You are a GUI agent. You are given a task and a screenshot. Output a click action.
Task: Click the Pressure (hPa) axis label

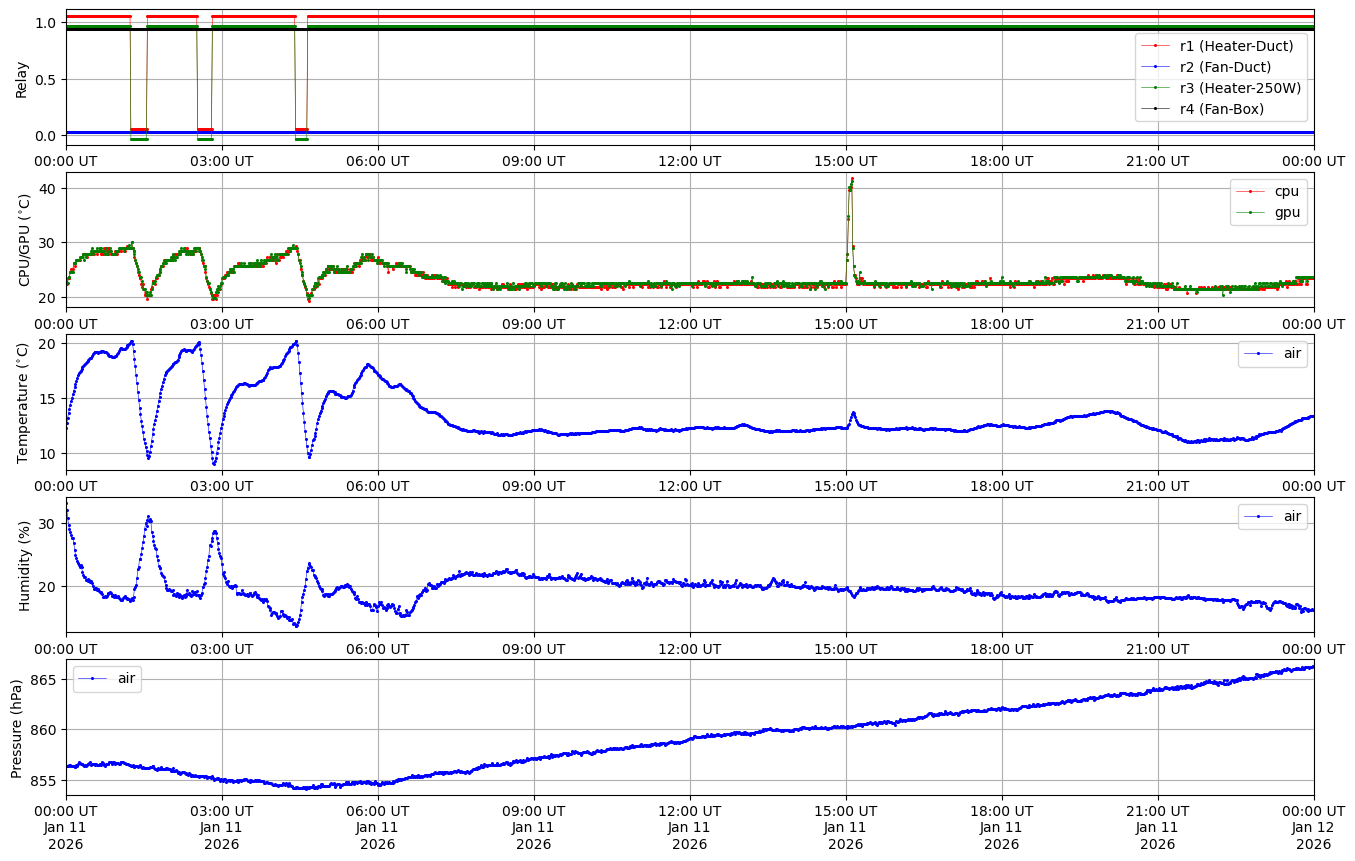(17, 727)
